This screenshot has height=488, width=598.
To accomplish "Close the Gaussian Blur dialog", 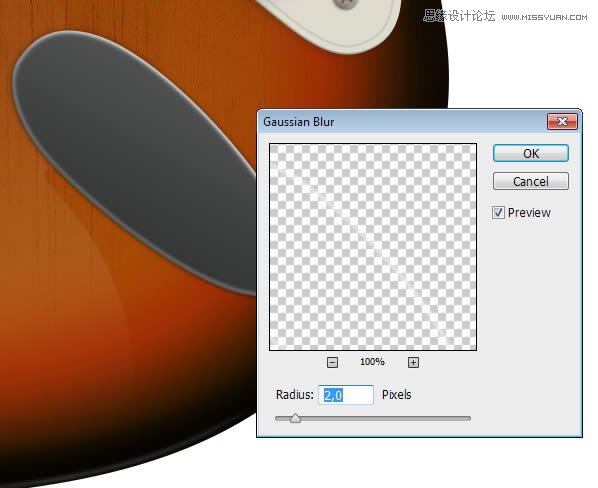I will [562, 122].
